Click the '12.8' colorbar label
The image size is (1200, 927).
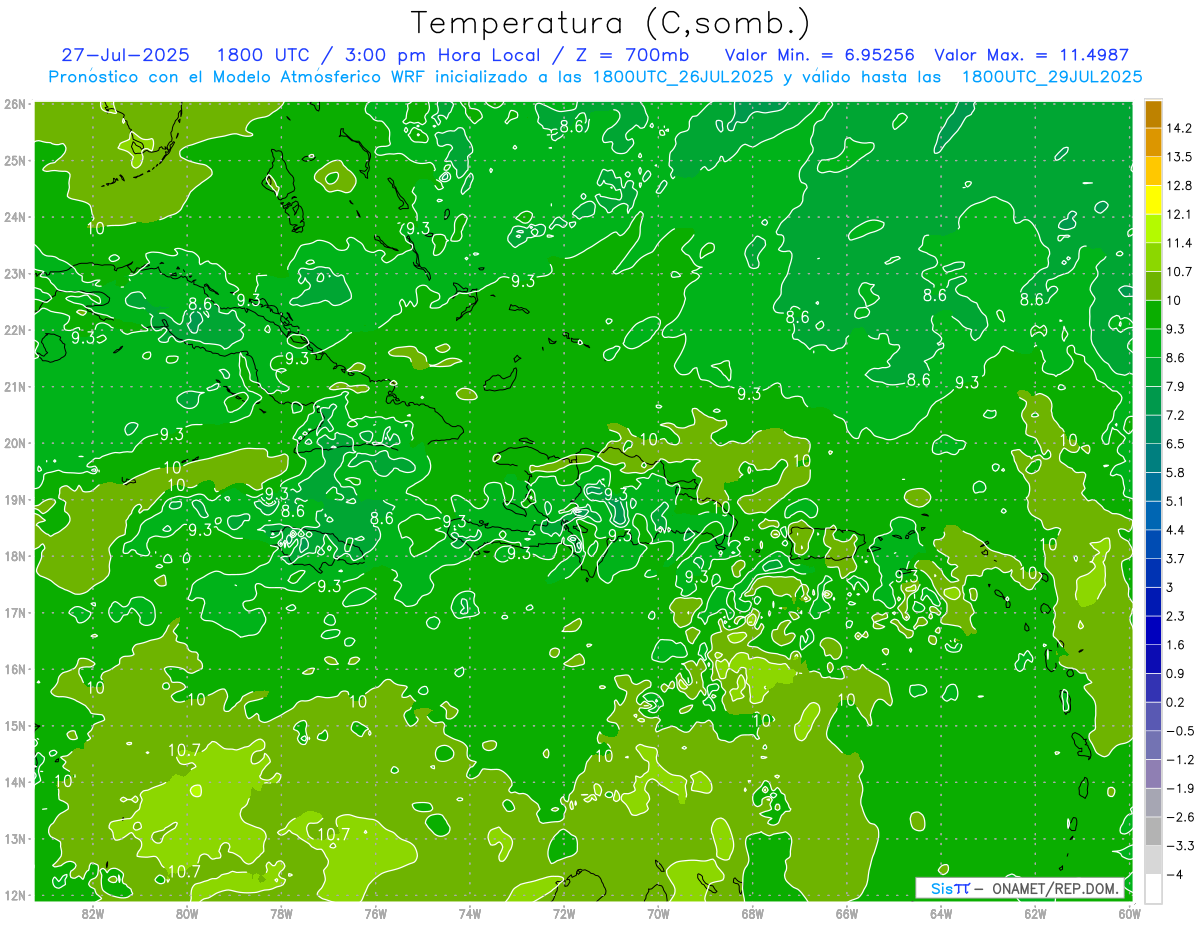(1179, 185)
